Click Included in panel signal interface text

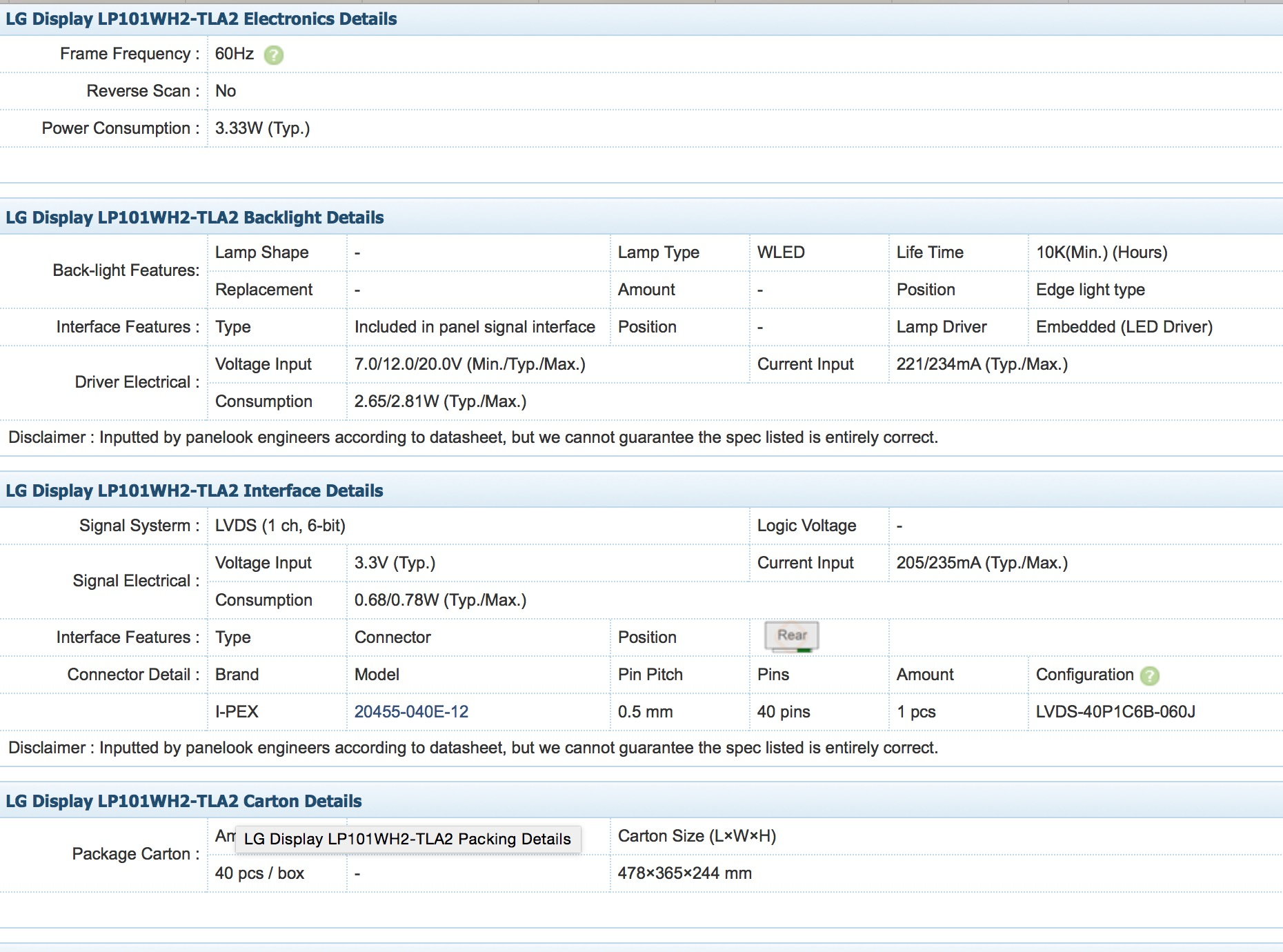point(475,327)
